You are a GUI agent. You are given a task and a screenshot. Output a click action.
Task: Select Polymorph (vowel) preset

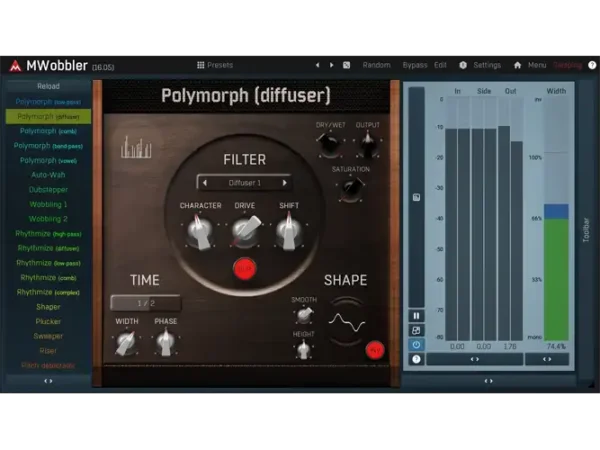tap(48, 160)
